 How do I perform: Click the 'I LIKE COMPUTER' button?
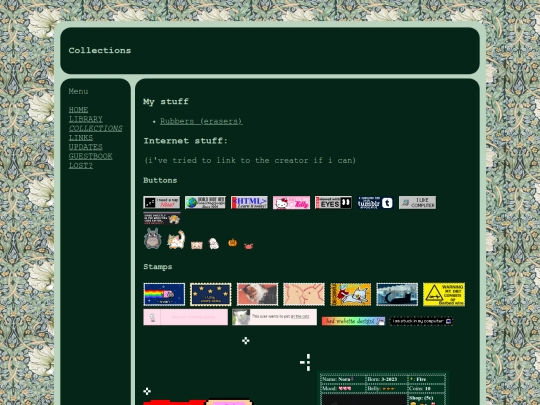(x=417, y=202)
